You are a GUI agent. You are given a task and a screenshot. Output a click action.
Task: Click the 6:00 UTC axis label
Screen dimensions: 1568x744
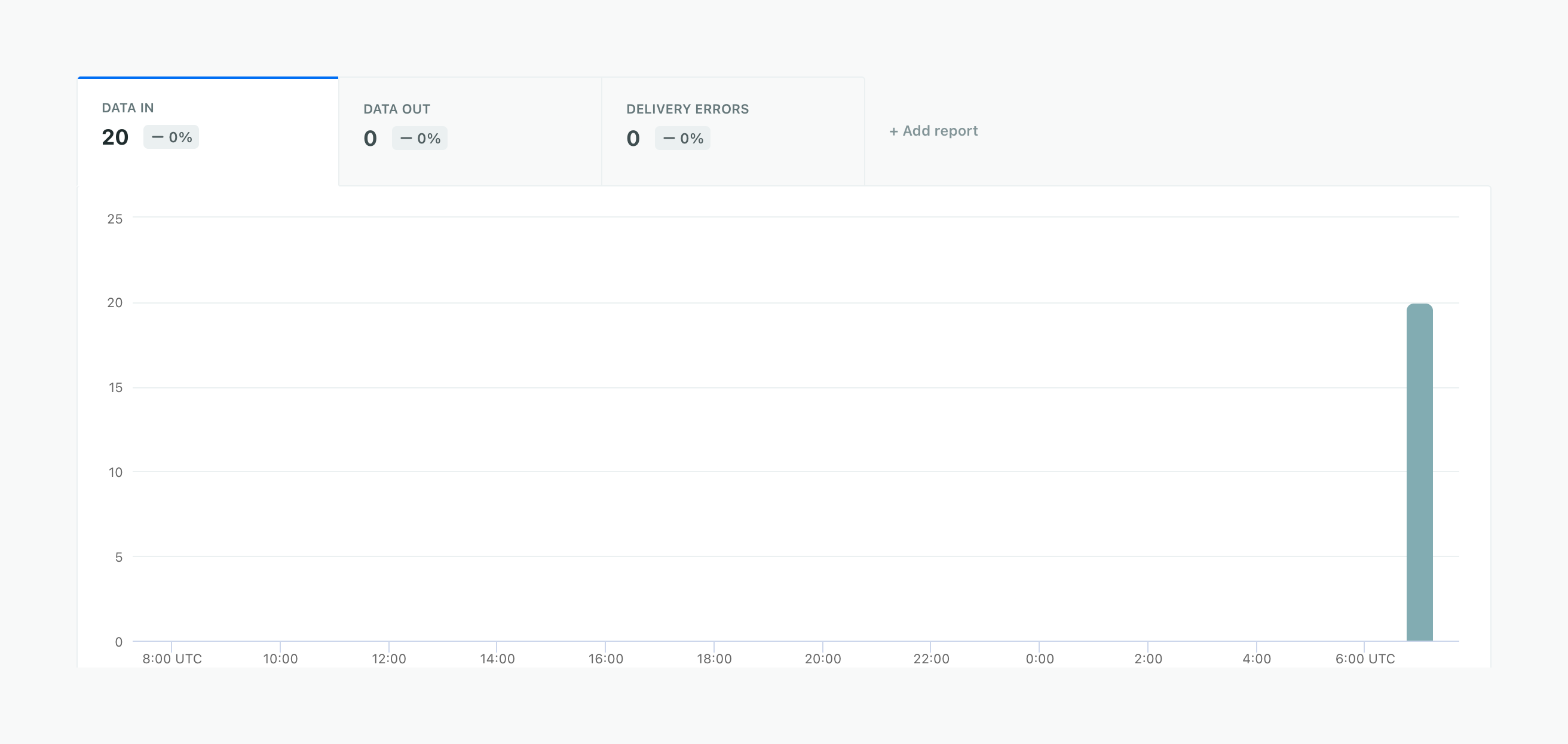(x=1365, y=659)
